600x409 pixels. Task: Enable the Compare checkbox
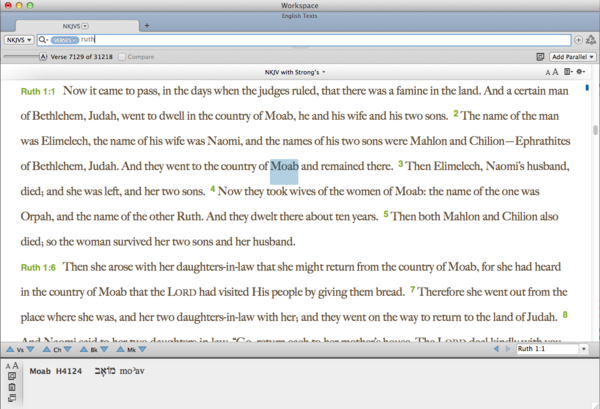pyautogui.click(x=123, y=57)
